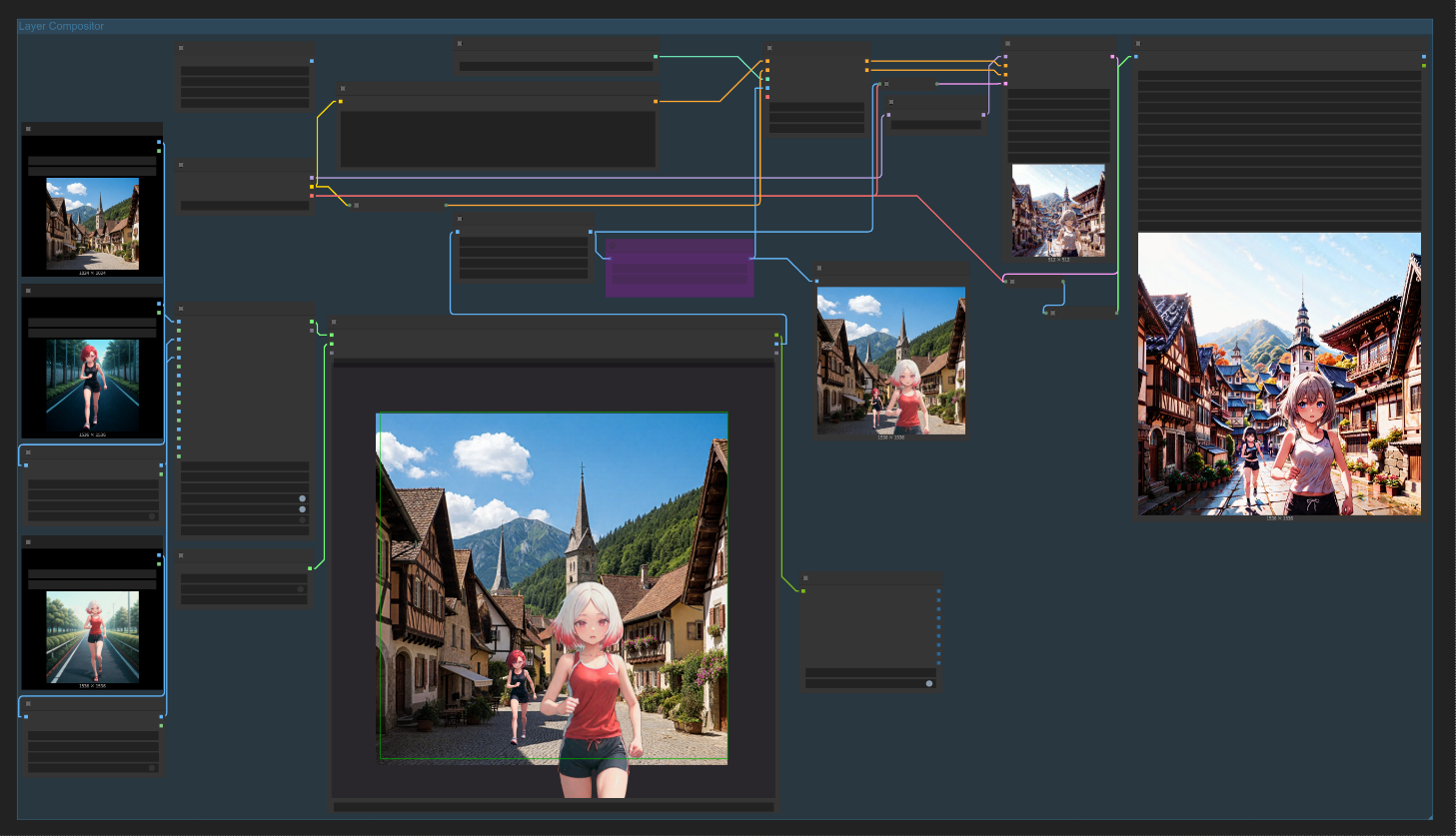Open the image file selector above the dark-forest runner

coord(92,323)
